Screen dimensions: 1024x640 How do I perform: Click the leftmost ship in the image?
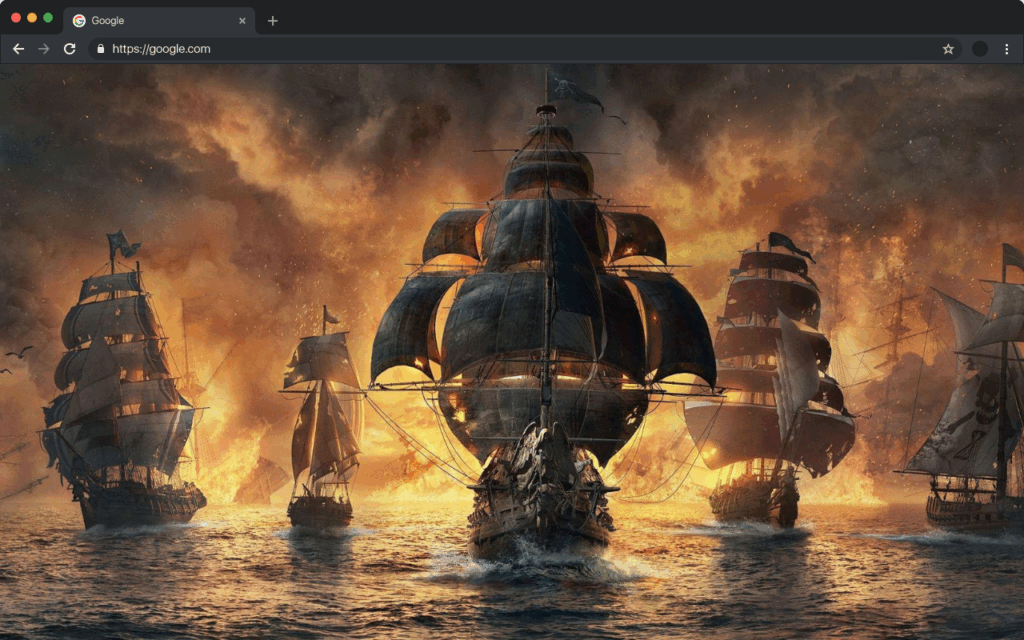[x=120, y=400]
